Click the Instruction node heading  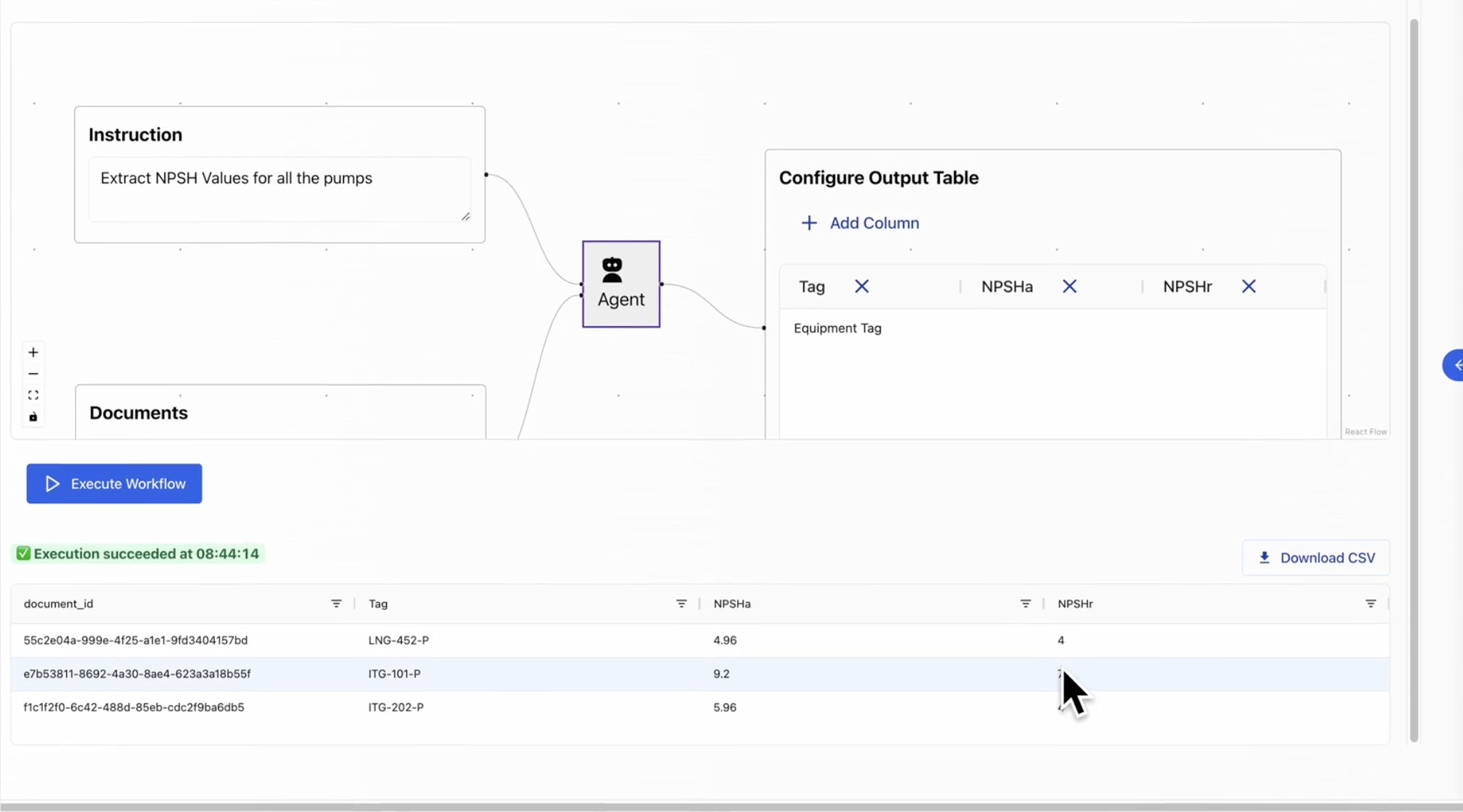[x=135, y=134]
